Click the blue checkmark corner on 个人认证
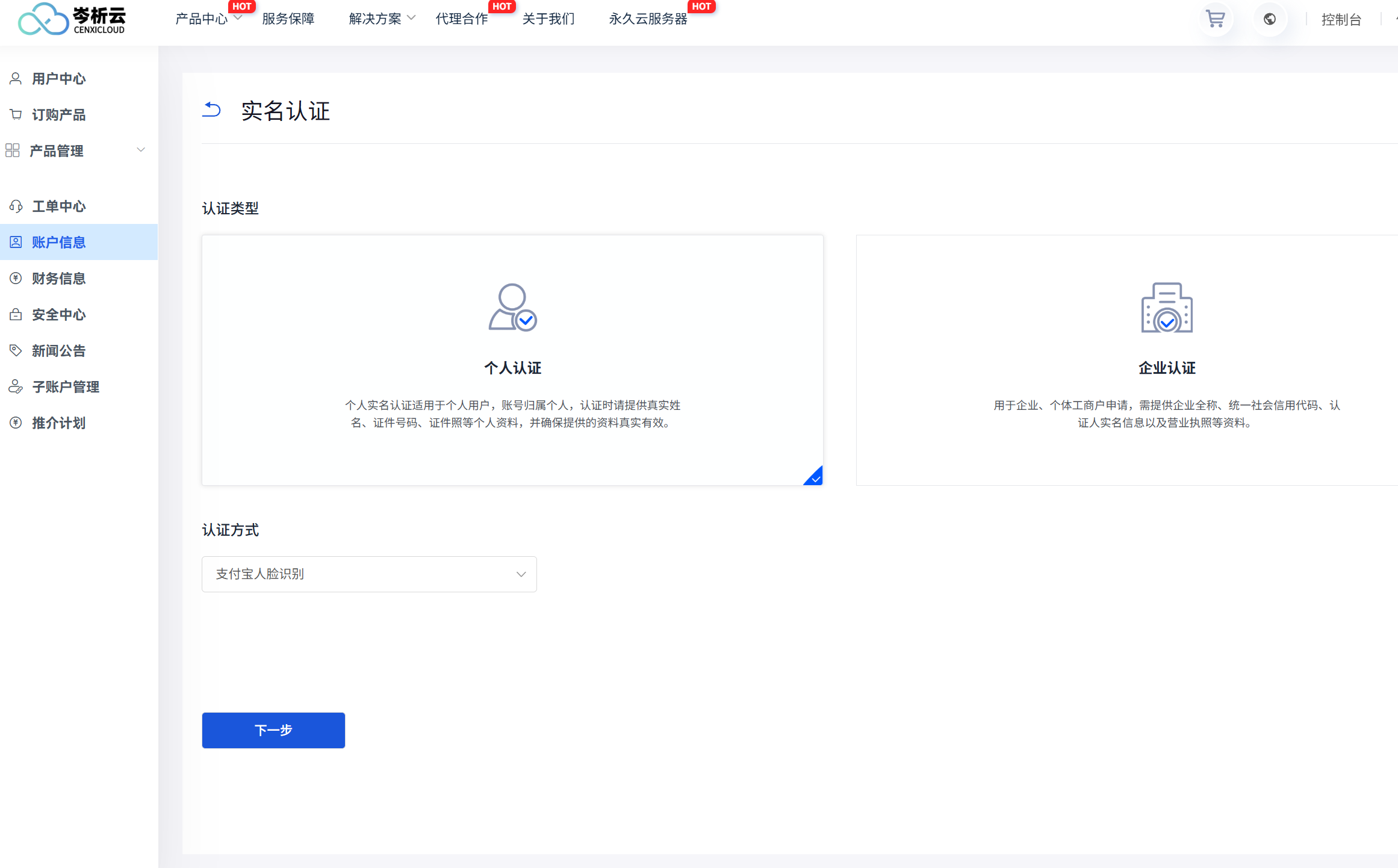Viewport: 1398px width, 868px height. [x=815, y=477]
